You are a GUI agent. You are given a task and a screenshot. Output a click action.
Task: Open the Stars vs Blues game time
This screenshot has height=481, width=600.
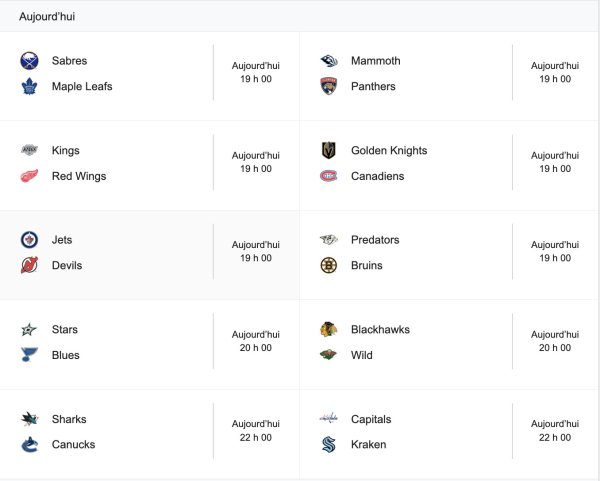pyautogui.click(x=256, y=341)
